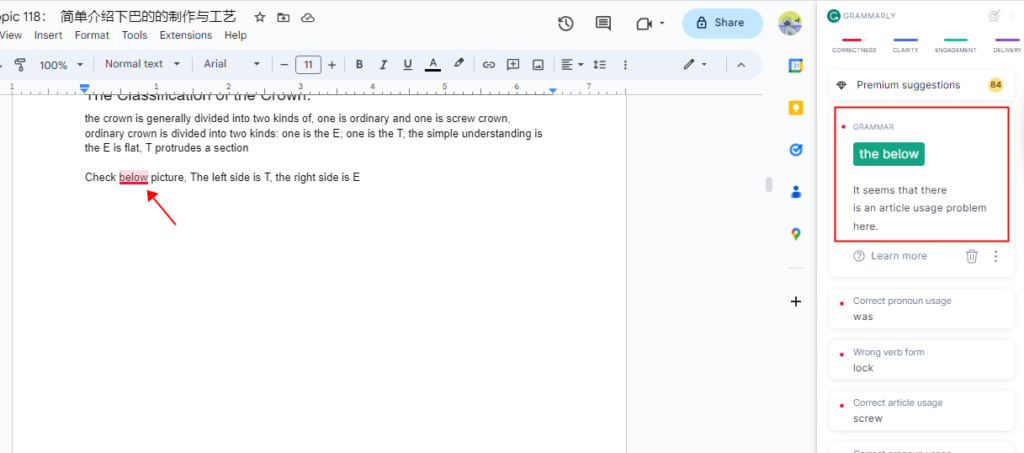Filter by Delivery category
Screen dimensions: 1024x453
click(x=1006, y=46)
